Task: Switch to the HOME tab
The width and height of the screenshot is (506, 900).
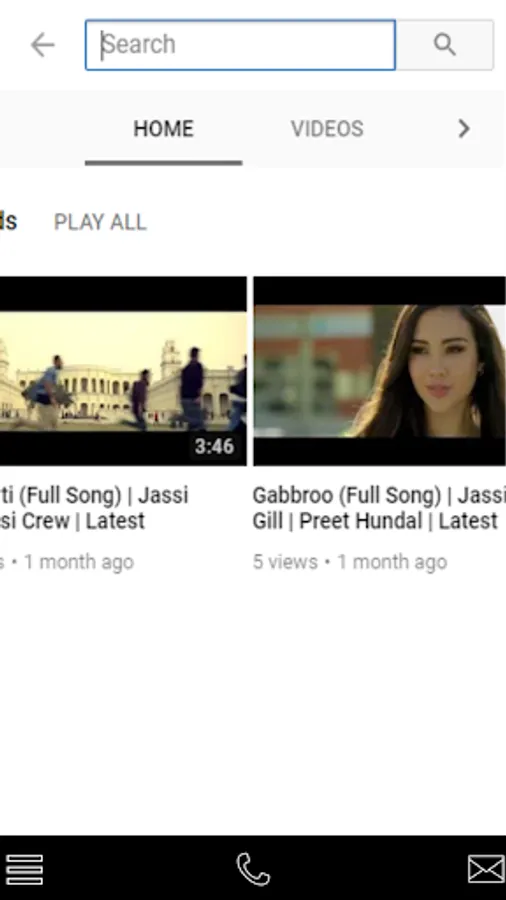Action: 164,129
